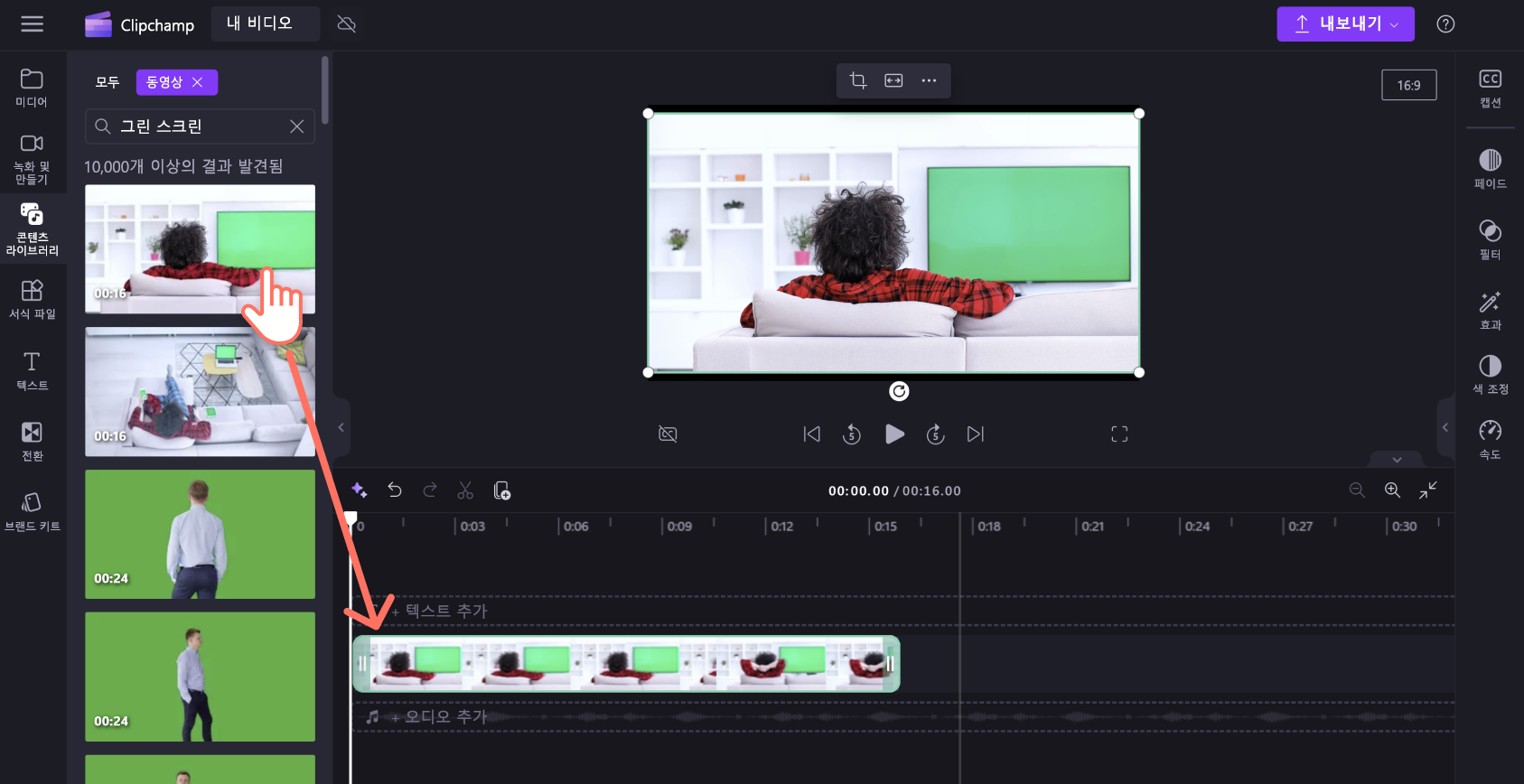Viewport: 1524px width, 784px height.
Task: Click the duplicate clip icon
Action: point(501,490)
